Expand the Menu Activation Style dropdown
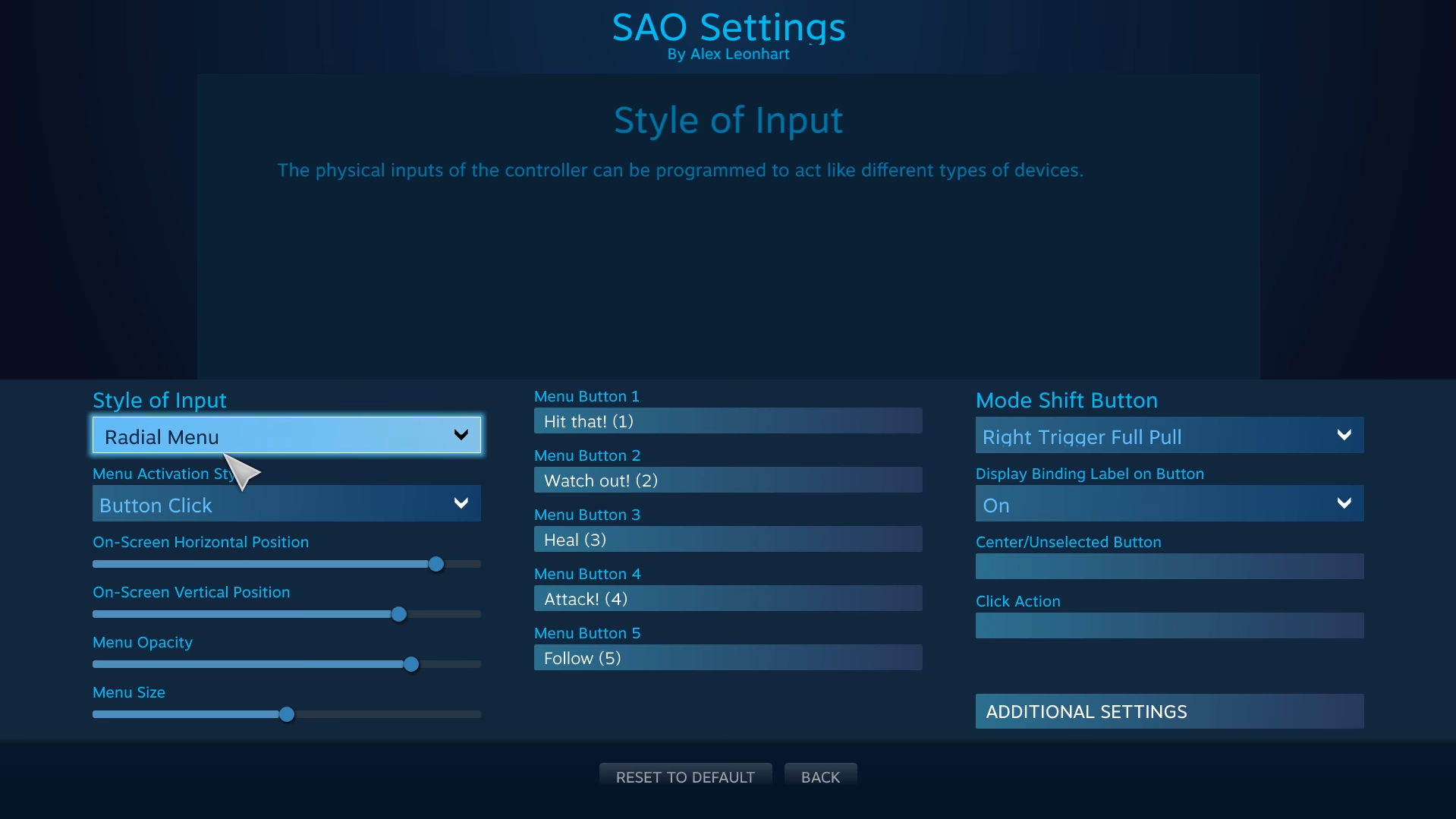Image resolution: width=1456 pixels, height=819 pixels. [x=286, y=504]
